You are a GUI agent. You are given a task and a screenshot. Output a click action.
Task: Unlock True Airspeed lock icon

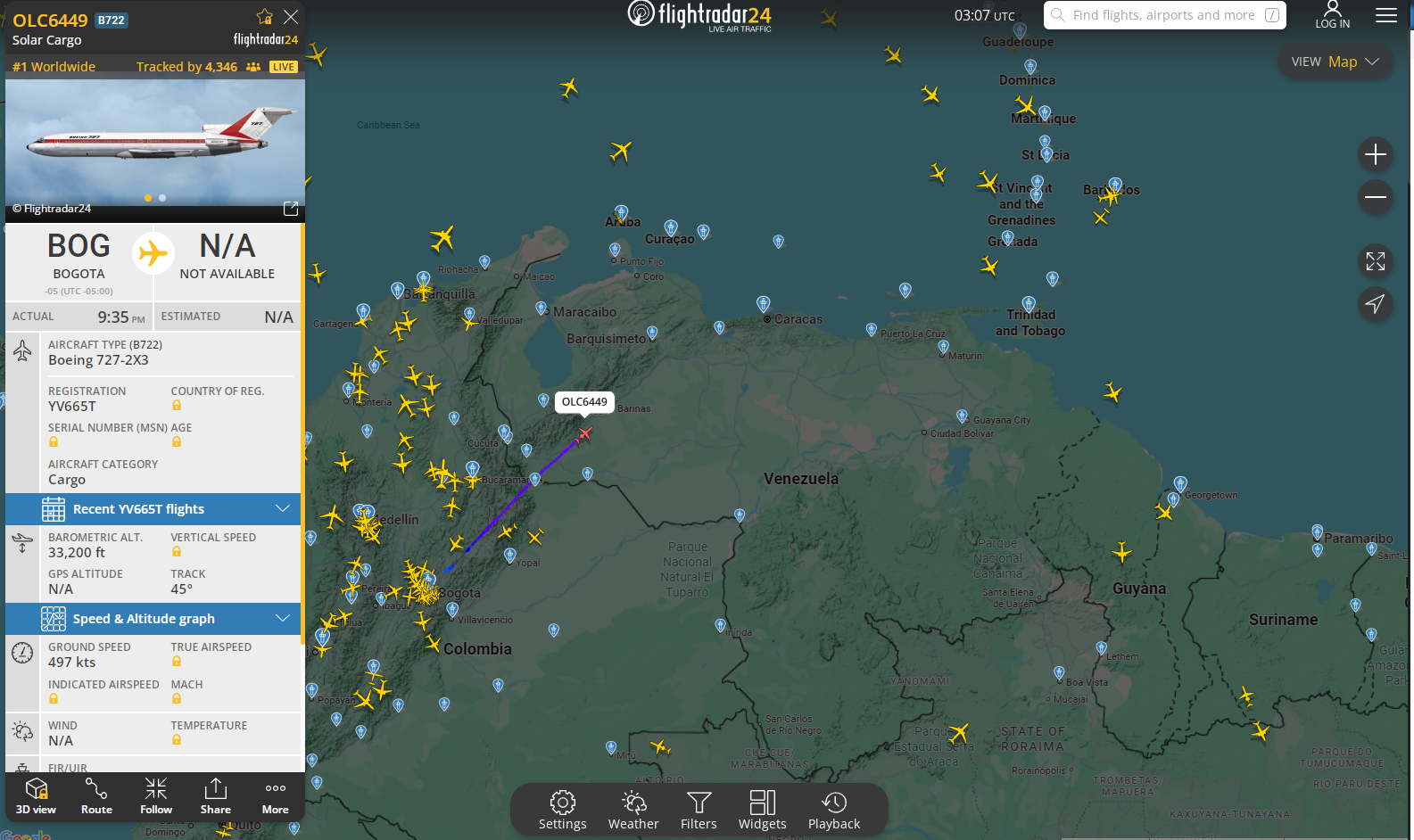click(x=177, y=662)
